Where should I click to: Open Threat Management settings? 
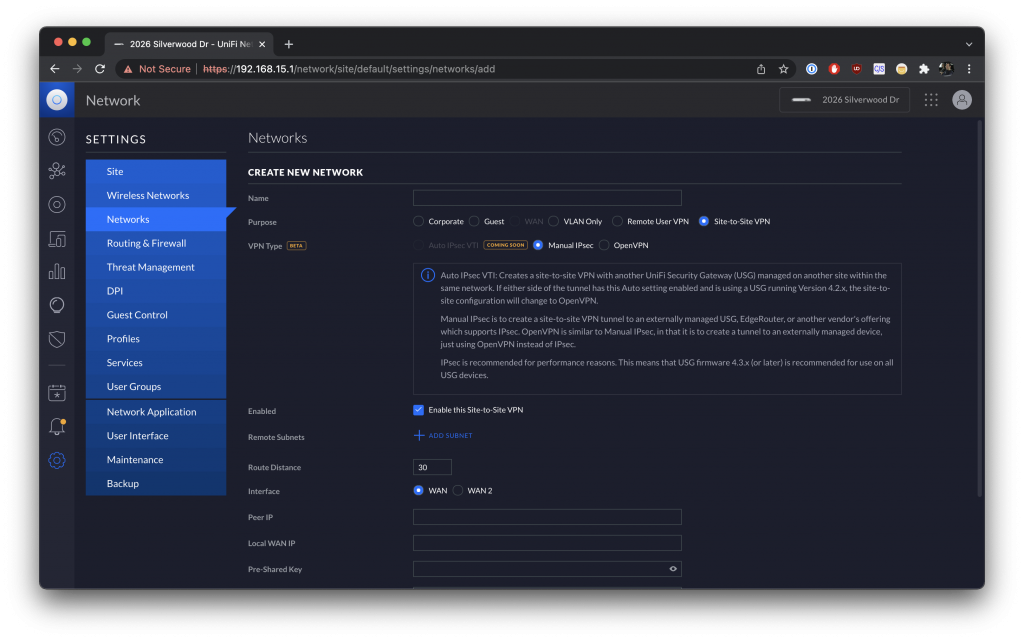[156, 268]
